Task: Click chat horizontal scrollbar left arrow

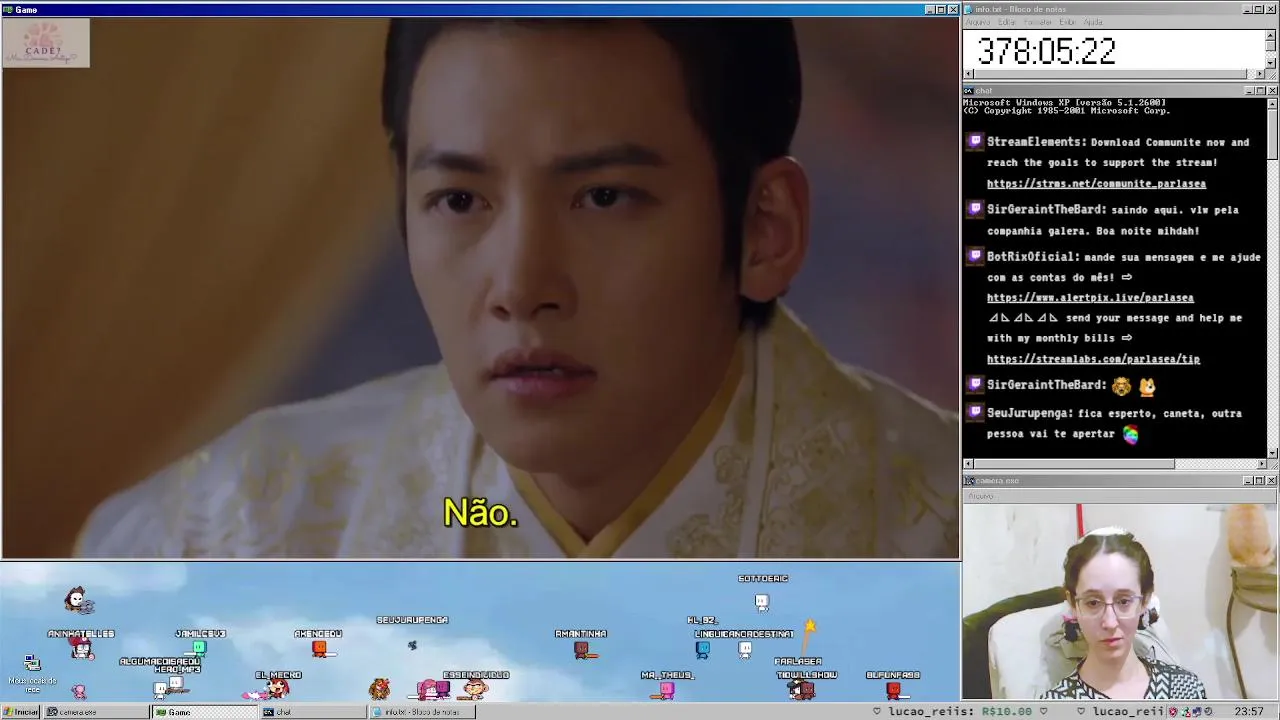Action: click(x=968, y=464)
